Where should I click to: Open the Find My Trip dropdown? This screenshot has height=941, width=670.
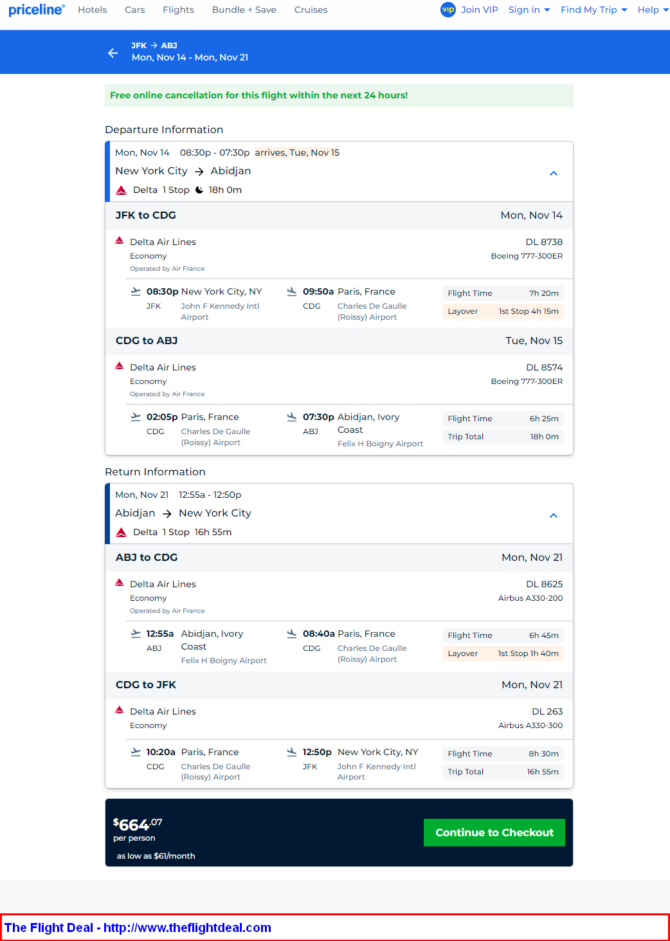click(x=594, y=10)
